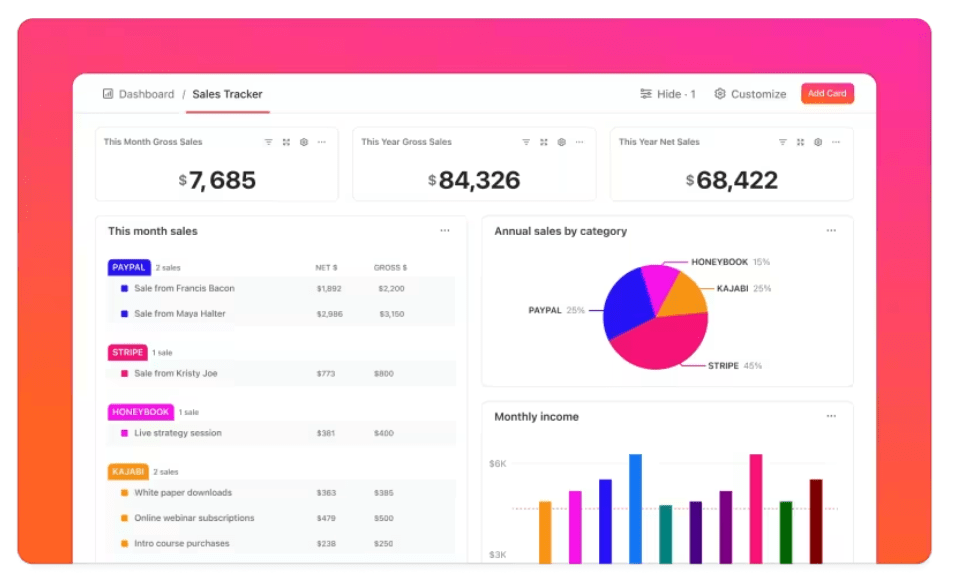This screenshot has width=957, height=586.
Task: Open the Customize option
Action: click(x=751, y=94)
